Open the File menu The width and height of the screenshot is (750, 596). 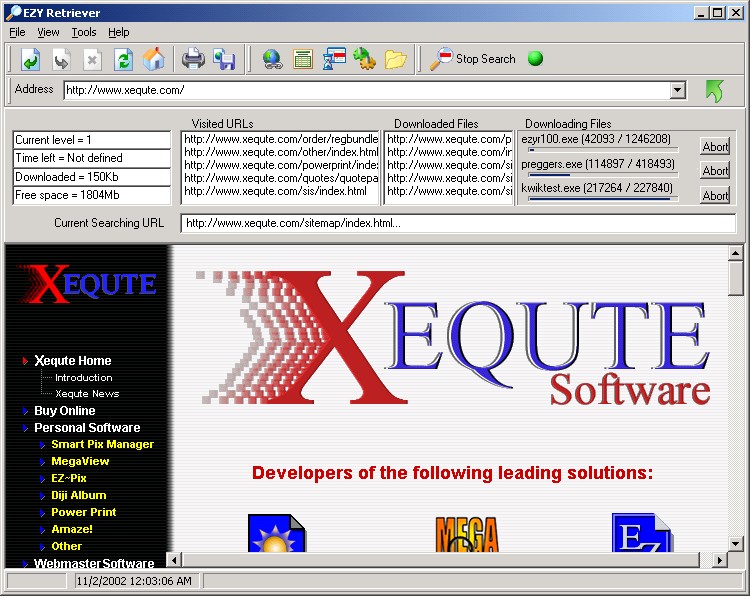[x=17, y=32]
